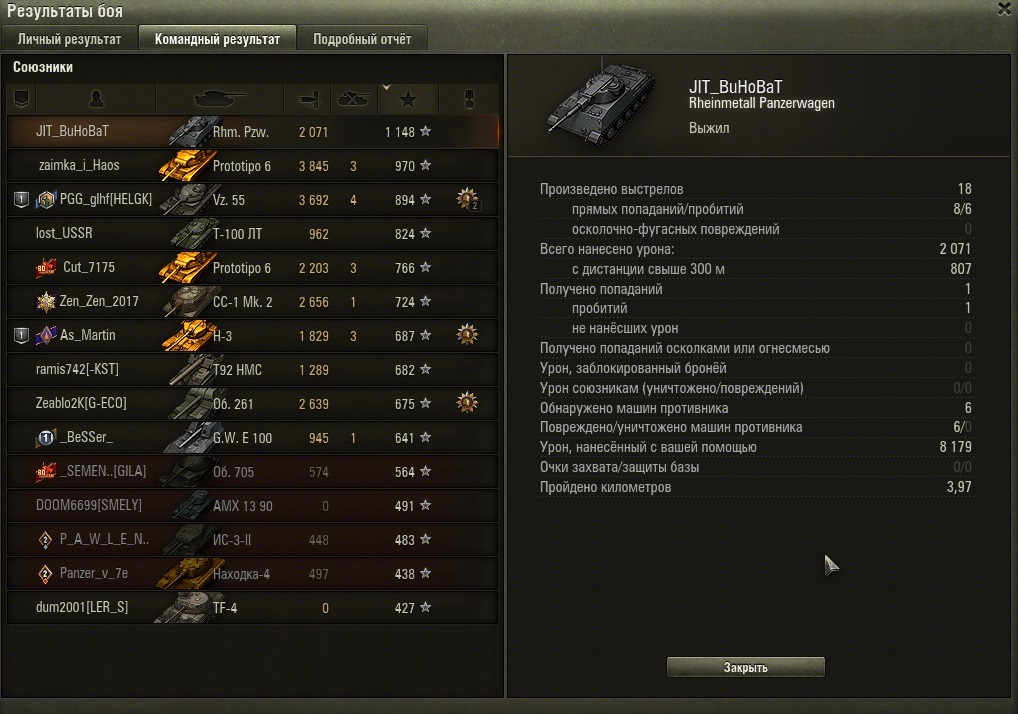Click the medal icon on As_Martin row
The image size is (1018, 714).
467,335
